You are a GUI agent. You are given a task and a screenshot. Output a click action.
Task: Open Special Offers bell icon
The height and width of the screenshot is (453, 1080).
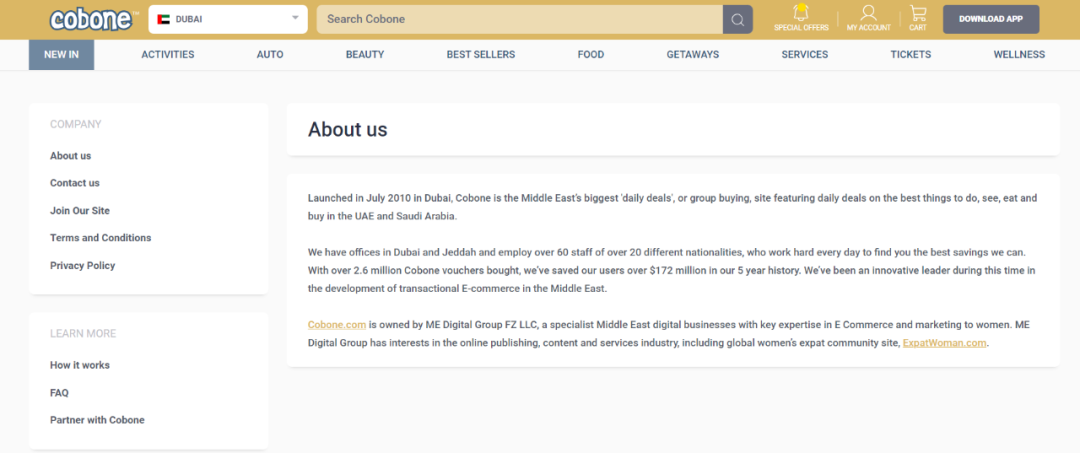801,14
